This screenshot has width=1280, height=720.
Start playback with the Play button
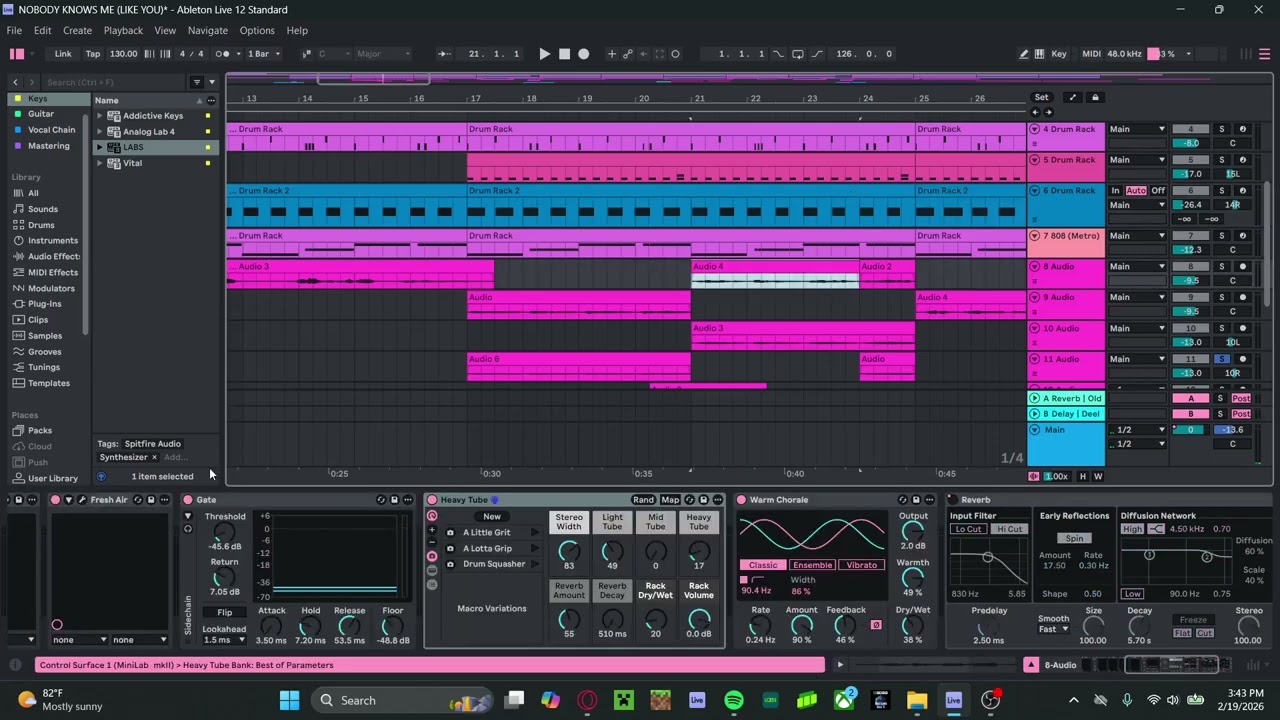click(x=544, y=54)
